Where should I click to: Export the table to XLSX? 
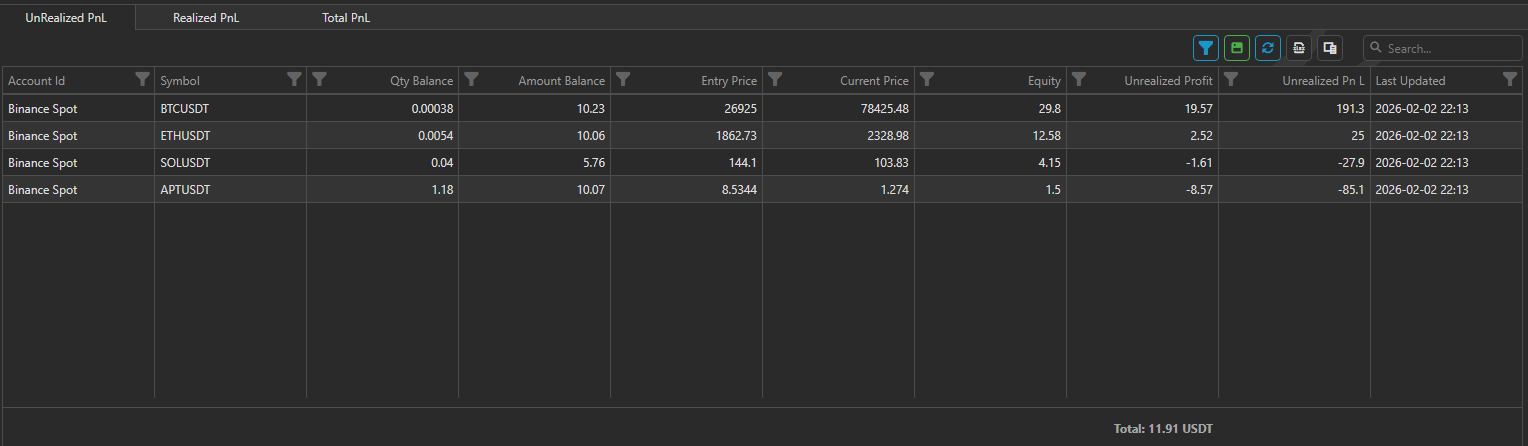(x=1299, y=48)
